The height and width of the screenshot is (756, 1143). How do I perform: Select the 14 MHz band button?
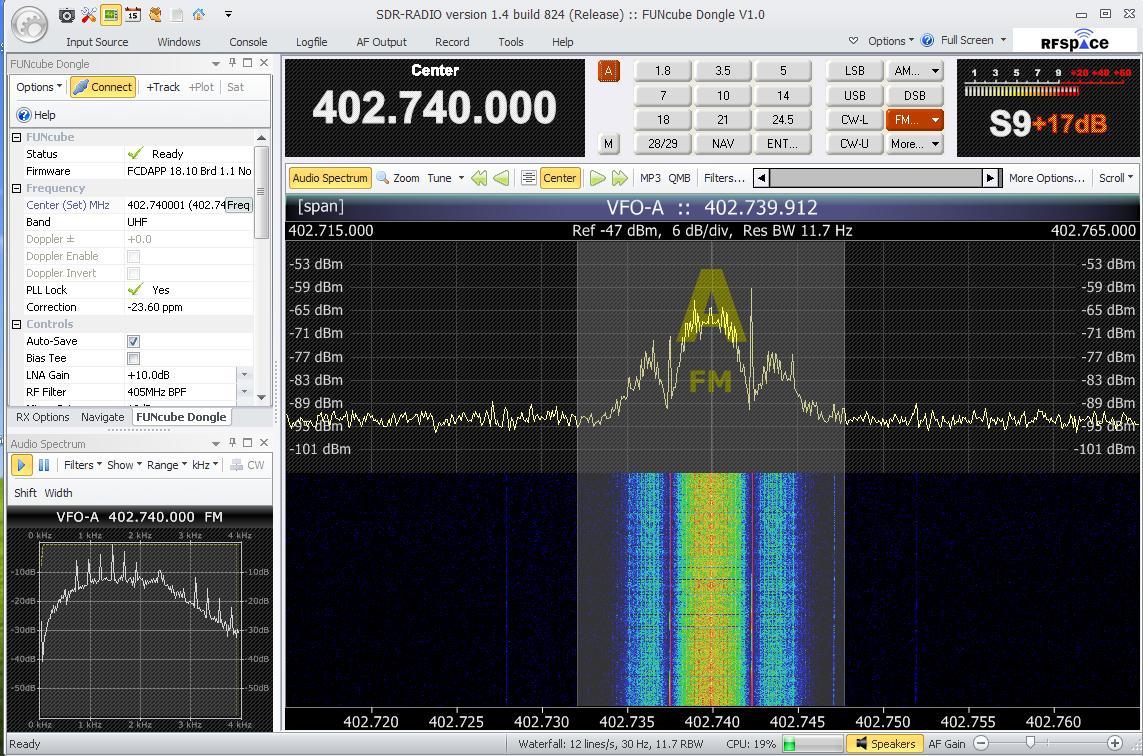(782, 96)
